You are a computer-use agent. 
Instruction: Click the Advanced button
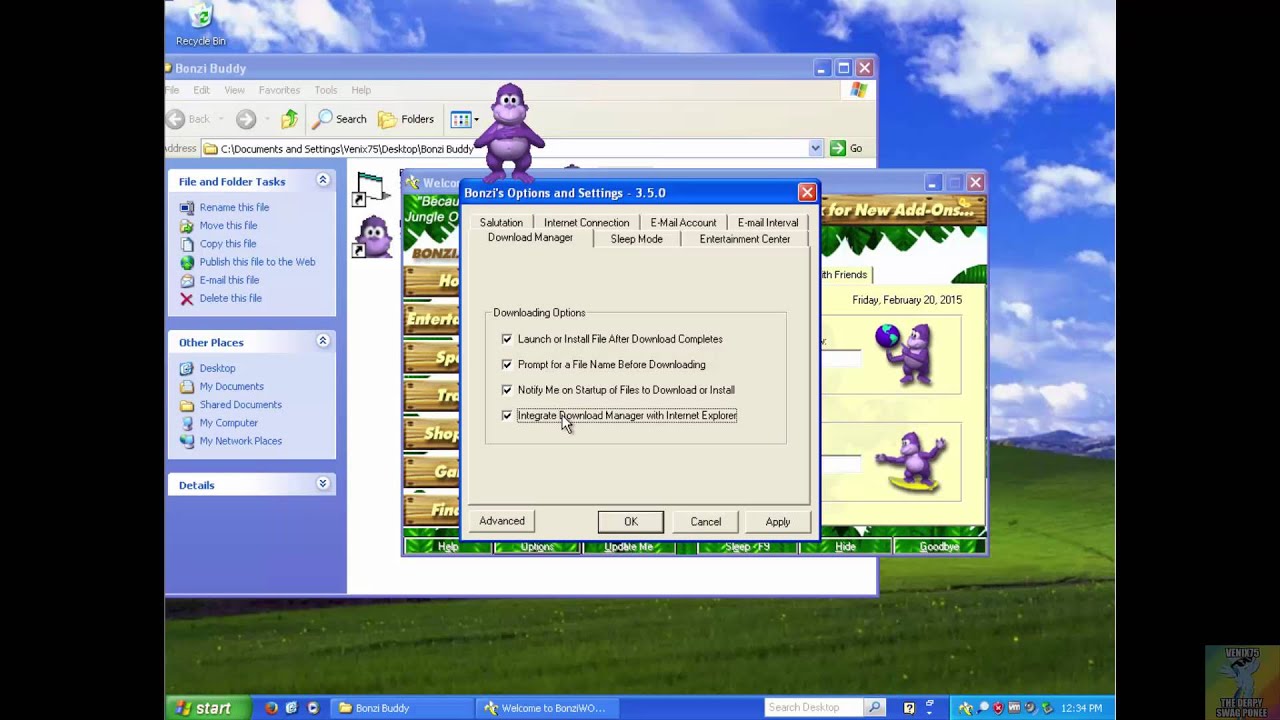click(502, 521)
